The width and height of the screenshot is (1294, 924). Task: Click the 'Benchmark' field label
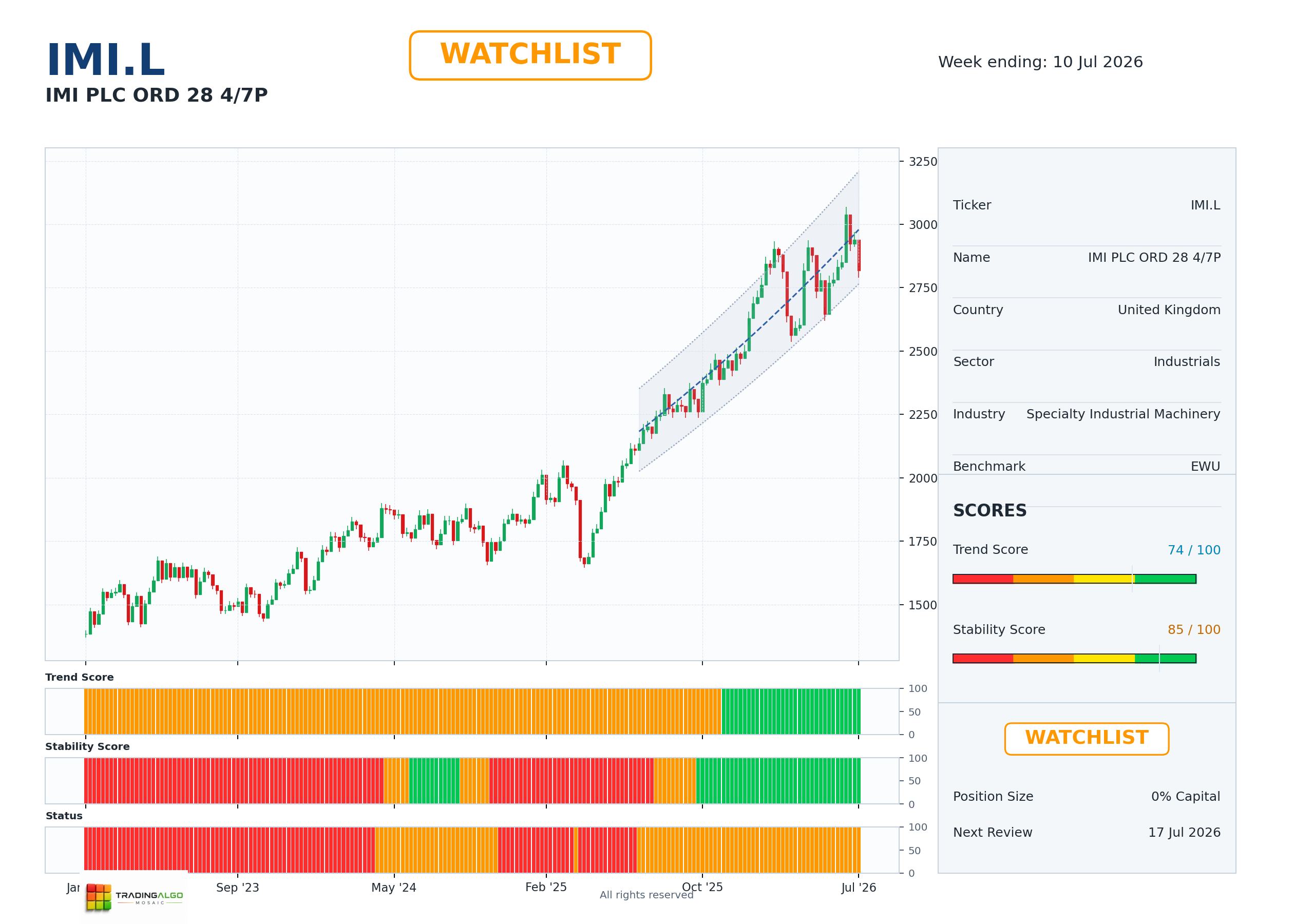tap(989, 467)
